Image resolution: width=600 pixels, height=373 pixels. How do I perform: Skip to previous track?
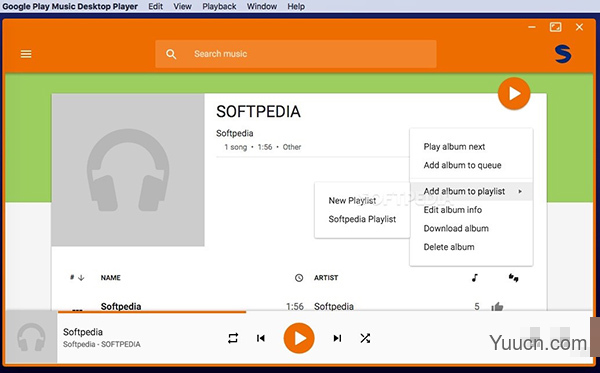[x=261, y=338]
